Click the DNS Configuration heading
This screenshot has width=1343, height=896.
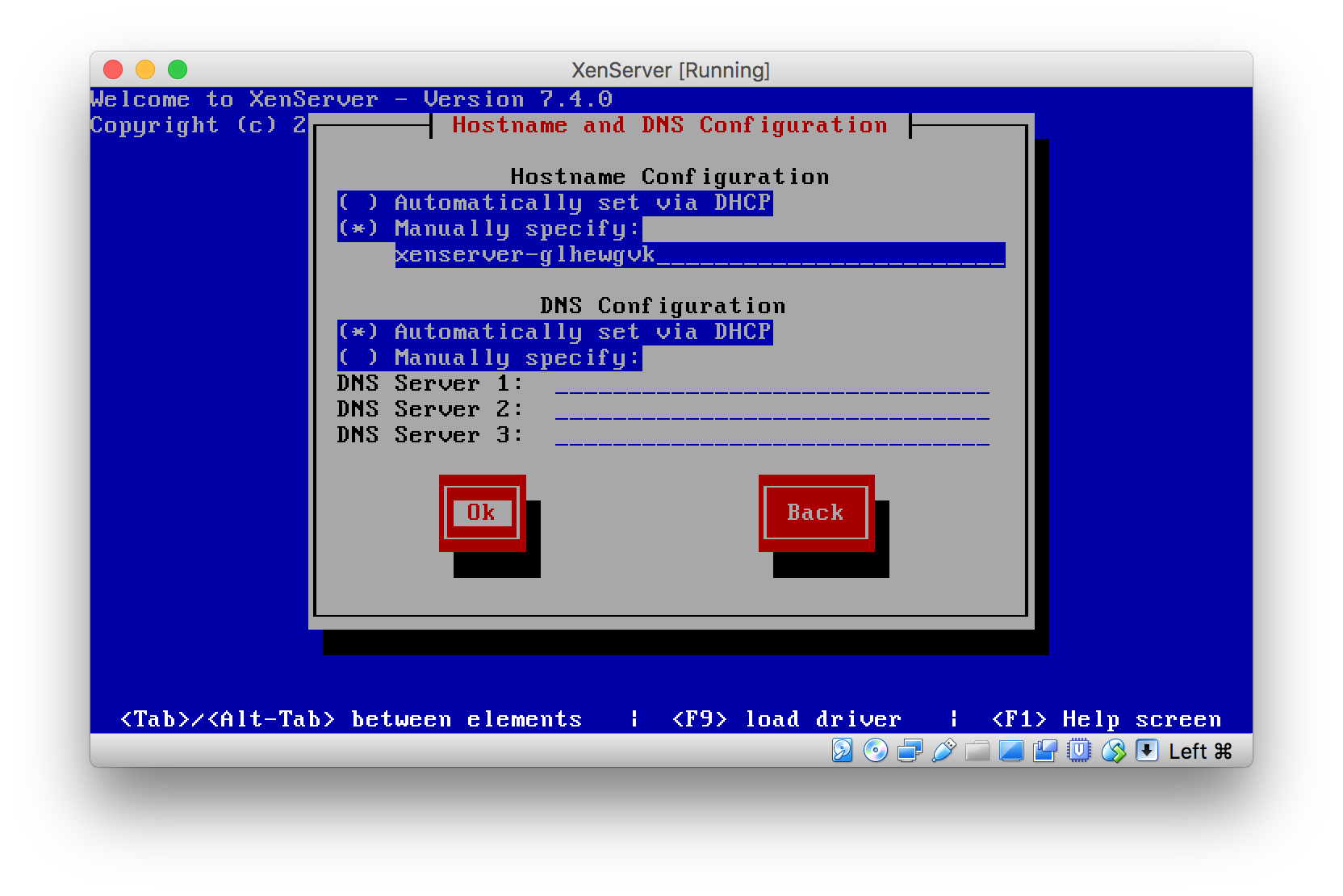pos(663,306)
